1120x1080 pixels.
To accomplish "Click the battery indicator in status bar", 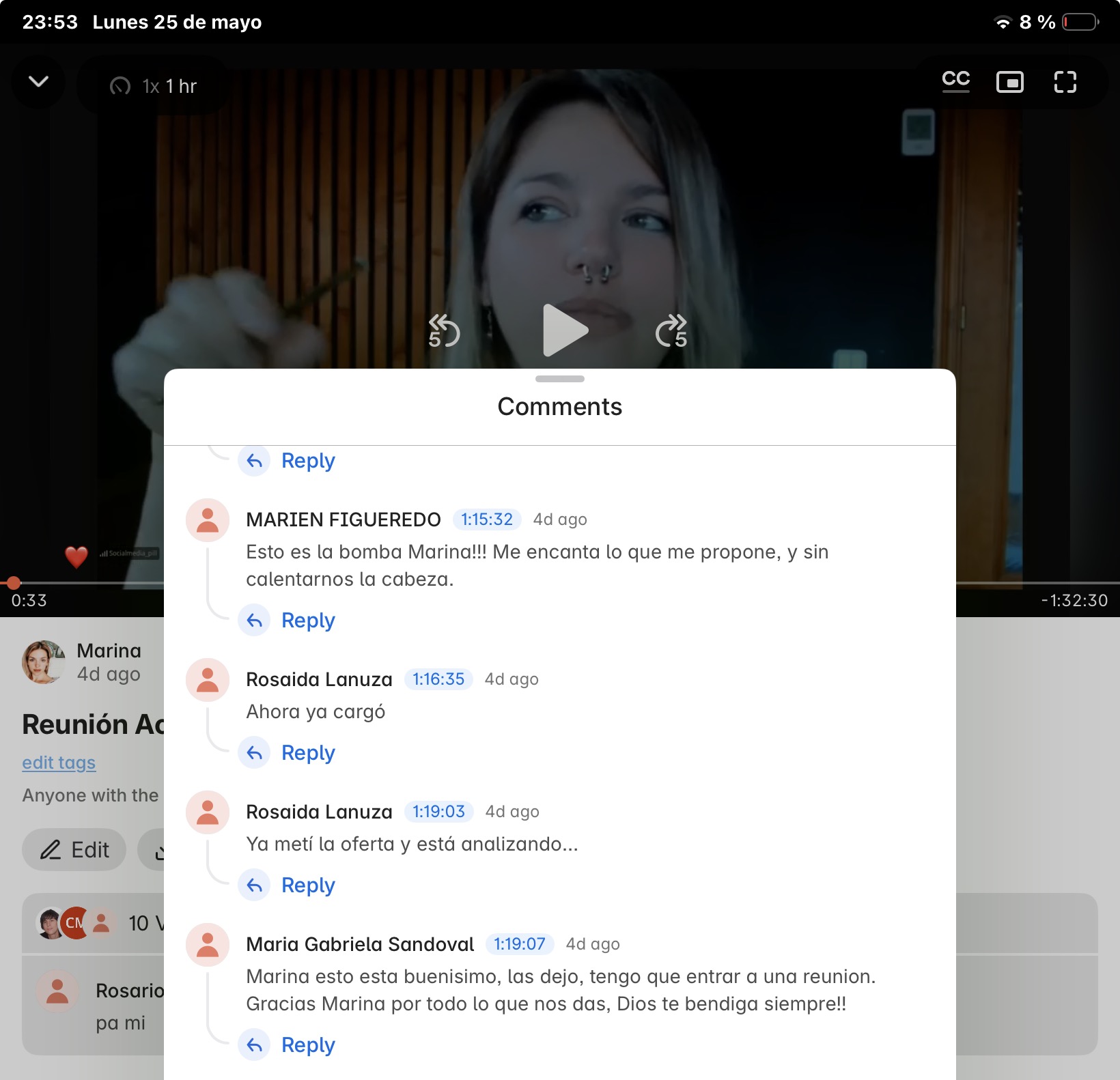I will [x=1081, y=22].
